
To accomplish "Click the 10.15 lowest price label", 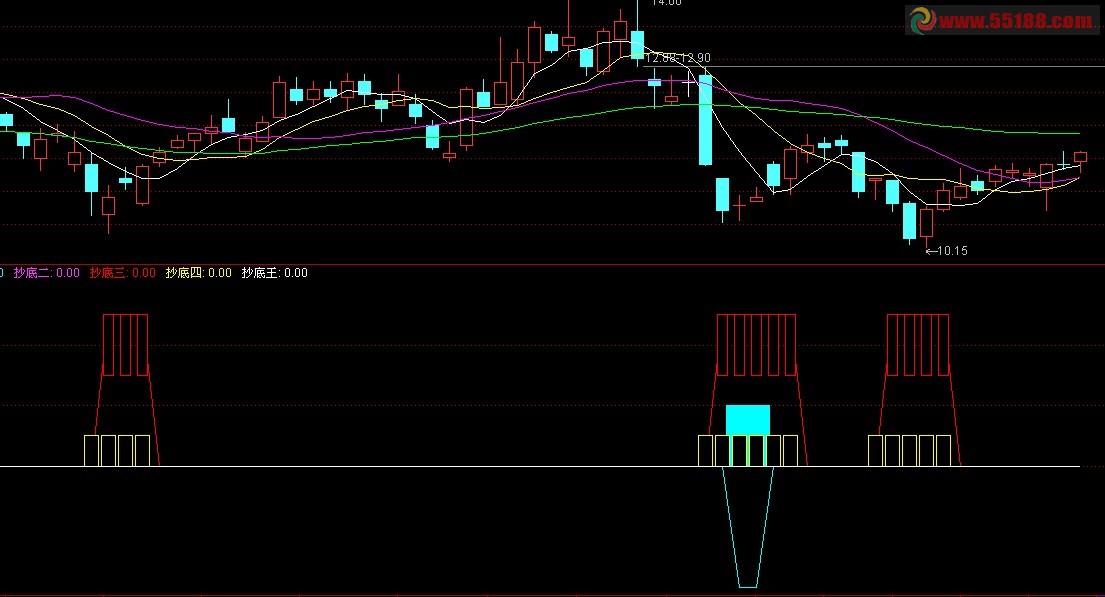I will (x=946, y=251).
